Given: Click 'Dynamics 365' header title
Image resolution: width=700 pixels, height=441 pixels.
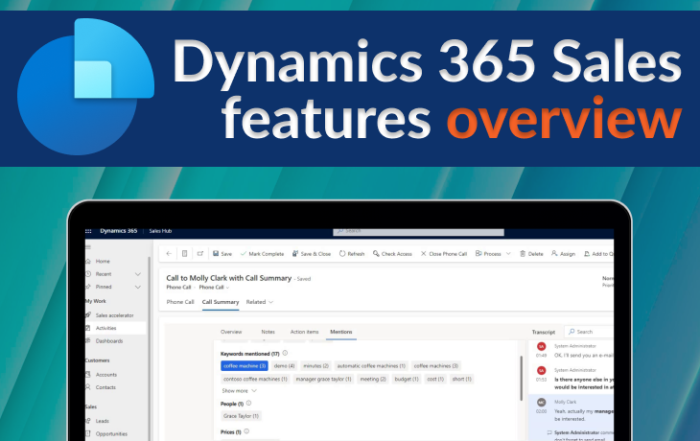Looking at the screenshot, I should [118, 231].
